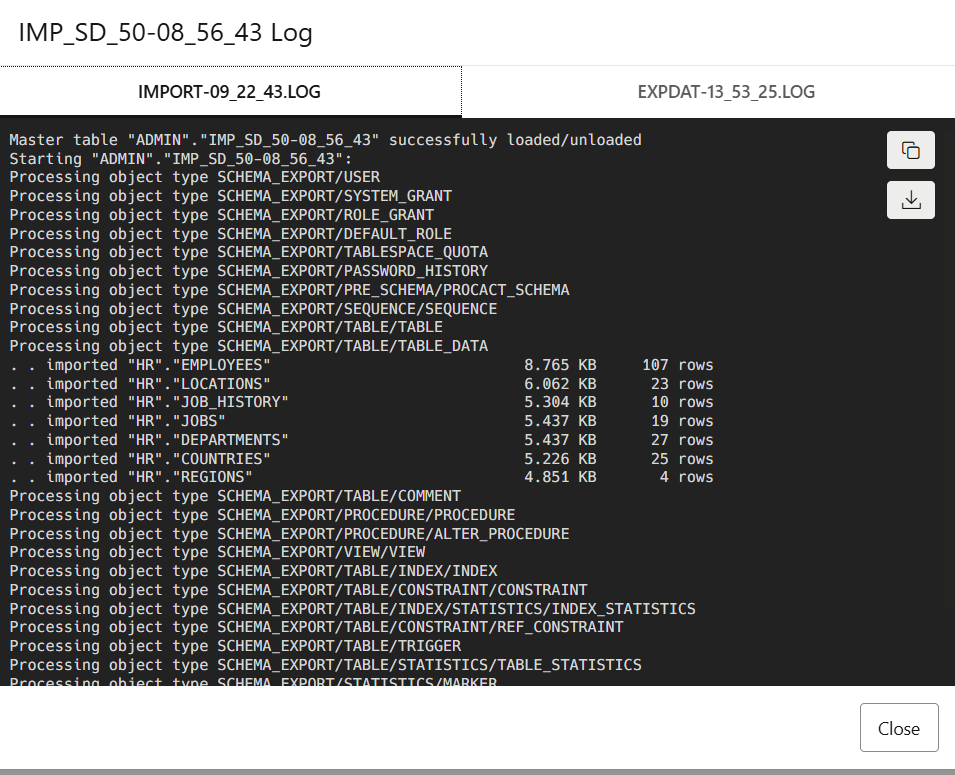955x775 pixels.
Task: Click the SCHEMA_EXPORT/PASSWORD_HISTORY log line
Action: pyautogui.click(x=248, y=271)
